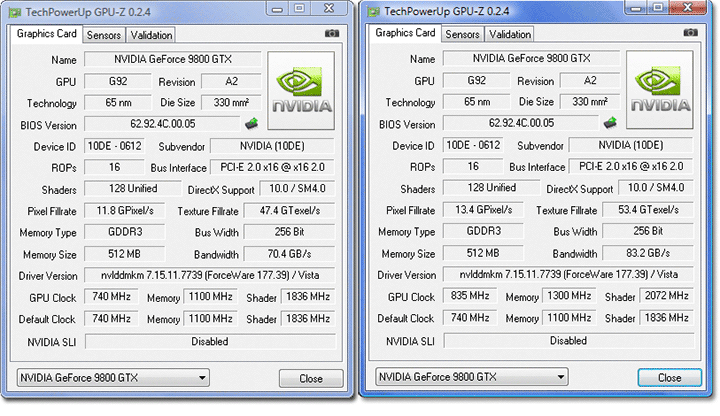Click the Close button in left window
The width and height of the screenshot is (720, 416).
point(311,379)
